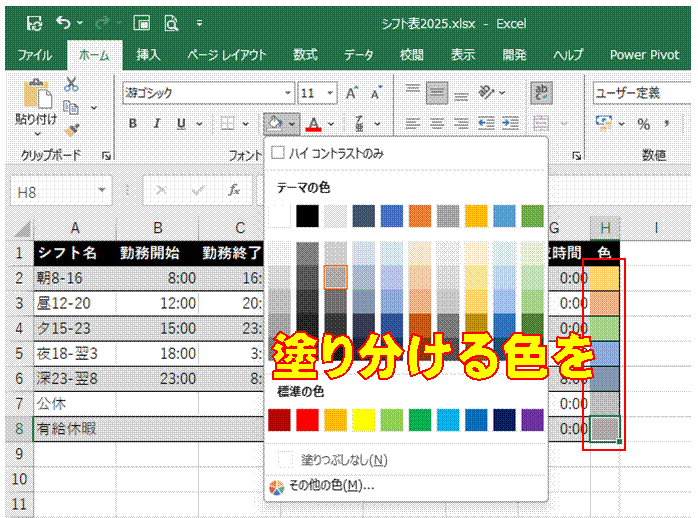Open clipboard pane dialog launcher
The height and width of the screenshot is (518, 698).
(106, 155)
